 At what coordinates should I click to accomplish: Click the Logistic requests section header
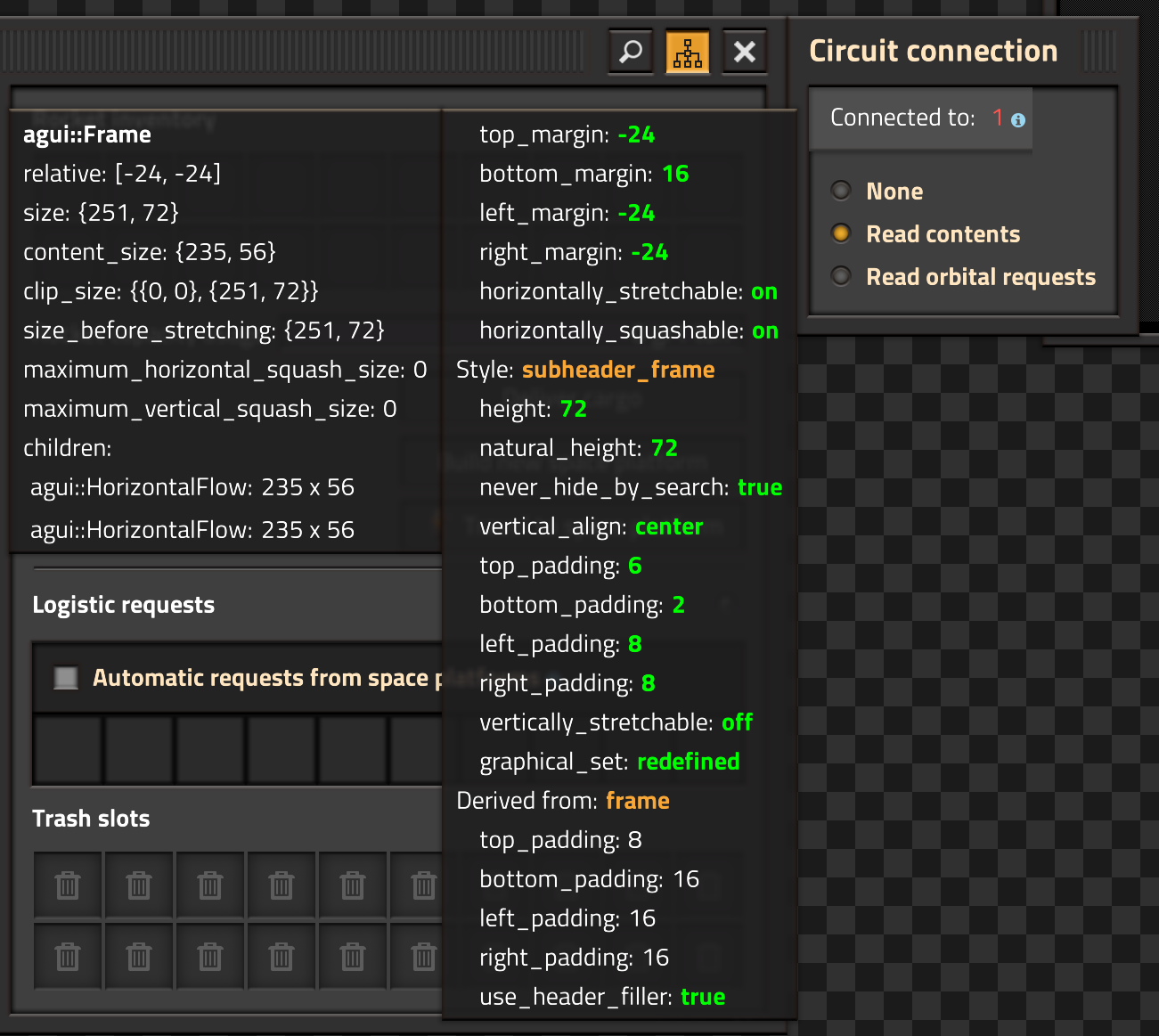[124, 605]
